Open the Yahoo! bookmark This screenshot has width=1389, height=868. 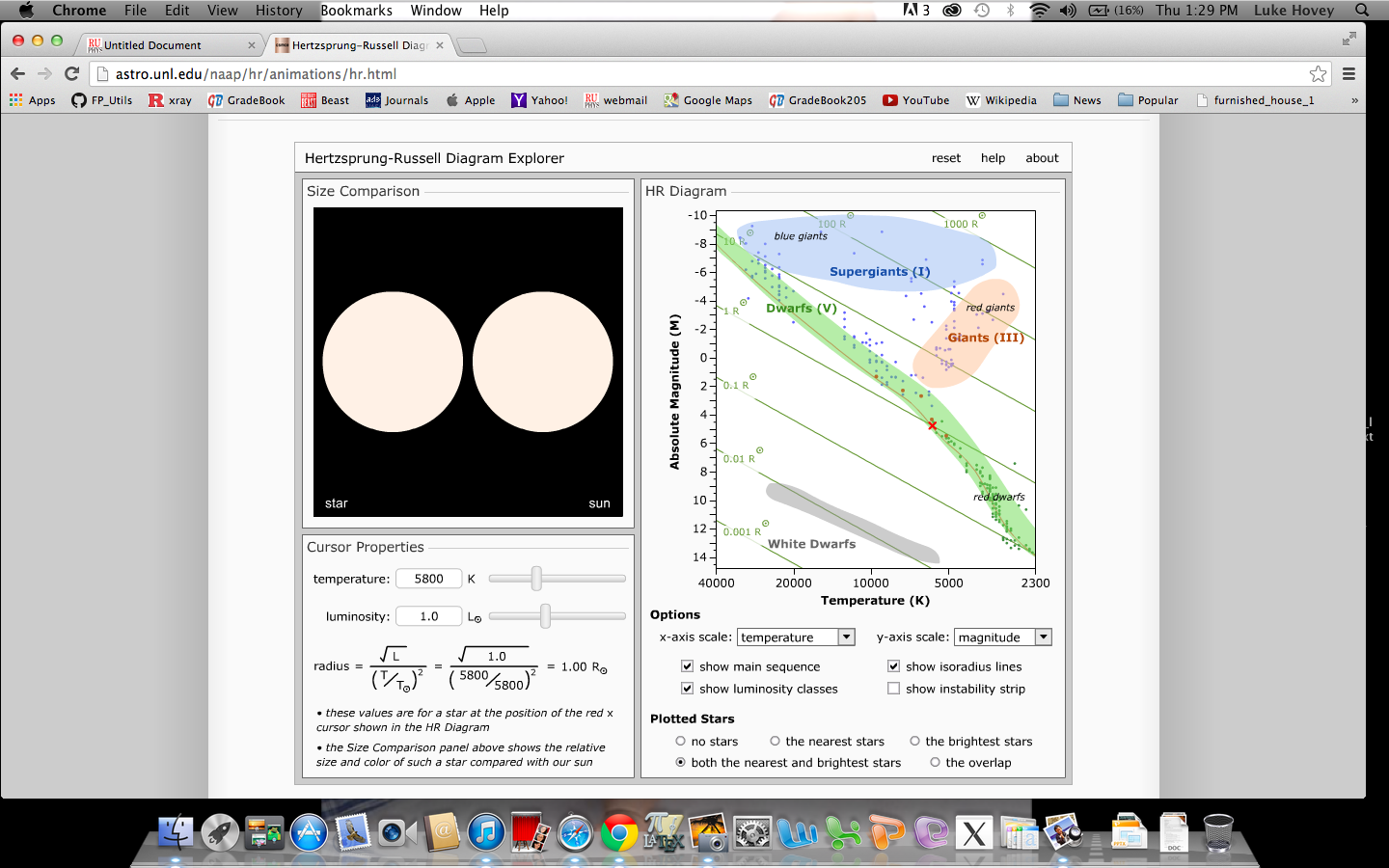point(539,100)
